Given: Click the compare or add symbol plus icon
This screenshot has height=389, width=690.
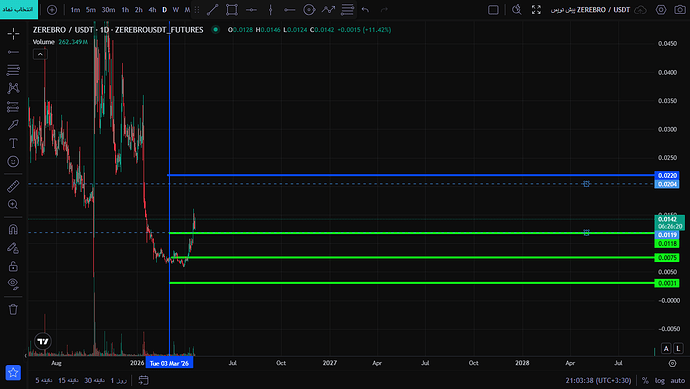Looking at the screenshot, I should point(52,10).
